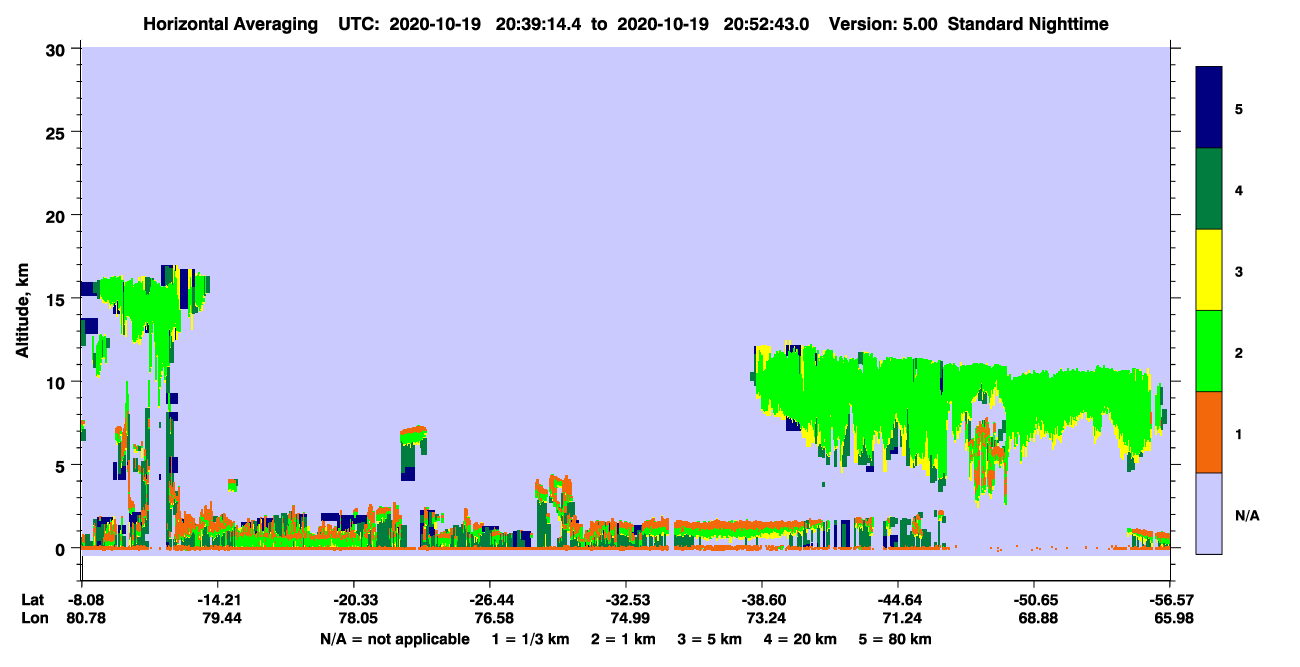Click latitude value -44.64
This screenshot has width=1300, height=667.
point(898,600)
